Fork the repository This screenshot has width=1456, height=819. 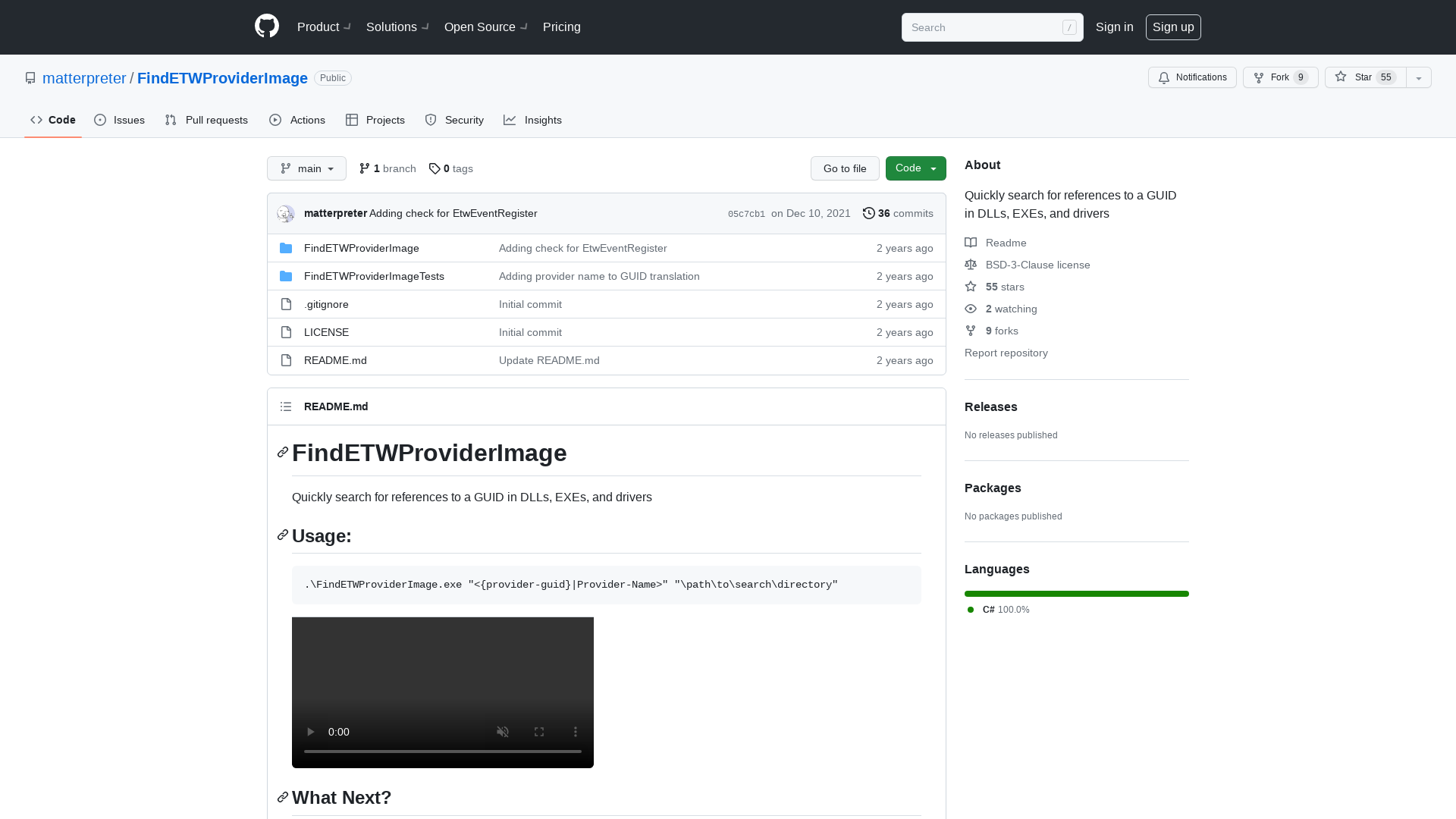click(x=1280, y=77)
